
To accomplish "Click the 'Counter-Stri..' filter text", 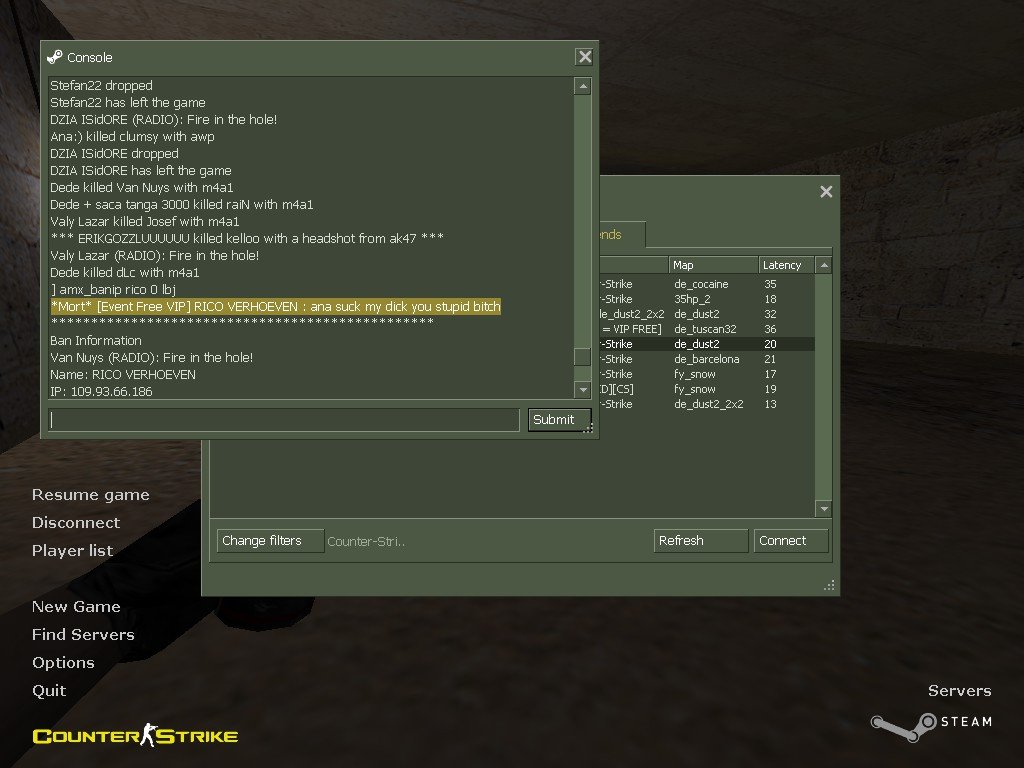I will click(366, 541).
